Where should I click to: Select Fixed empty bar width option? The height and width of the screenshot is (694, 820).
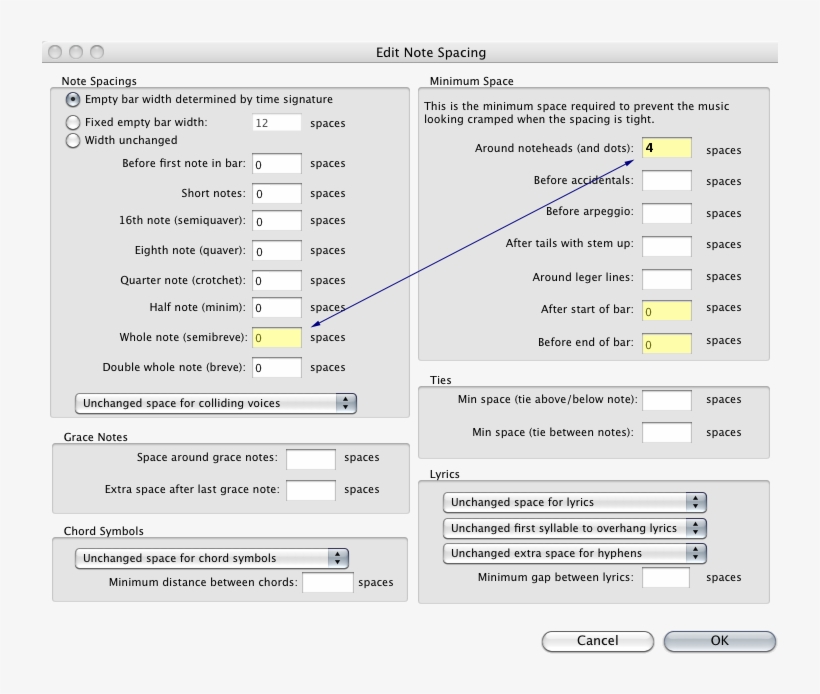point(73,123)
